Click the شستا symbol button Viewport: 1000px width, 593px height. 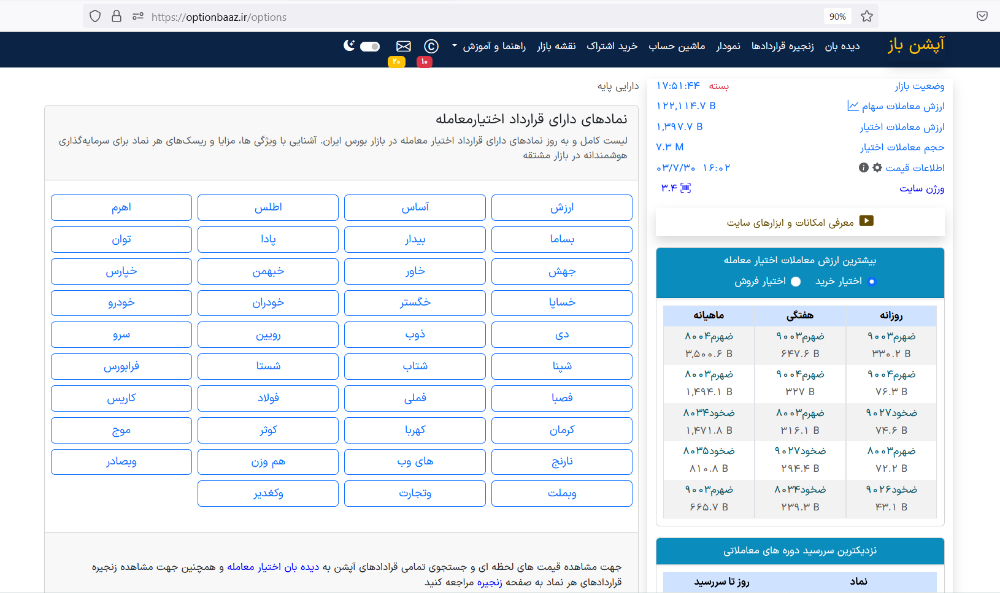tap(268, 366)
